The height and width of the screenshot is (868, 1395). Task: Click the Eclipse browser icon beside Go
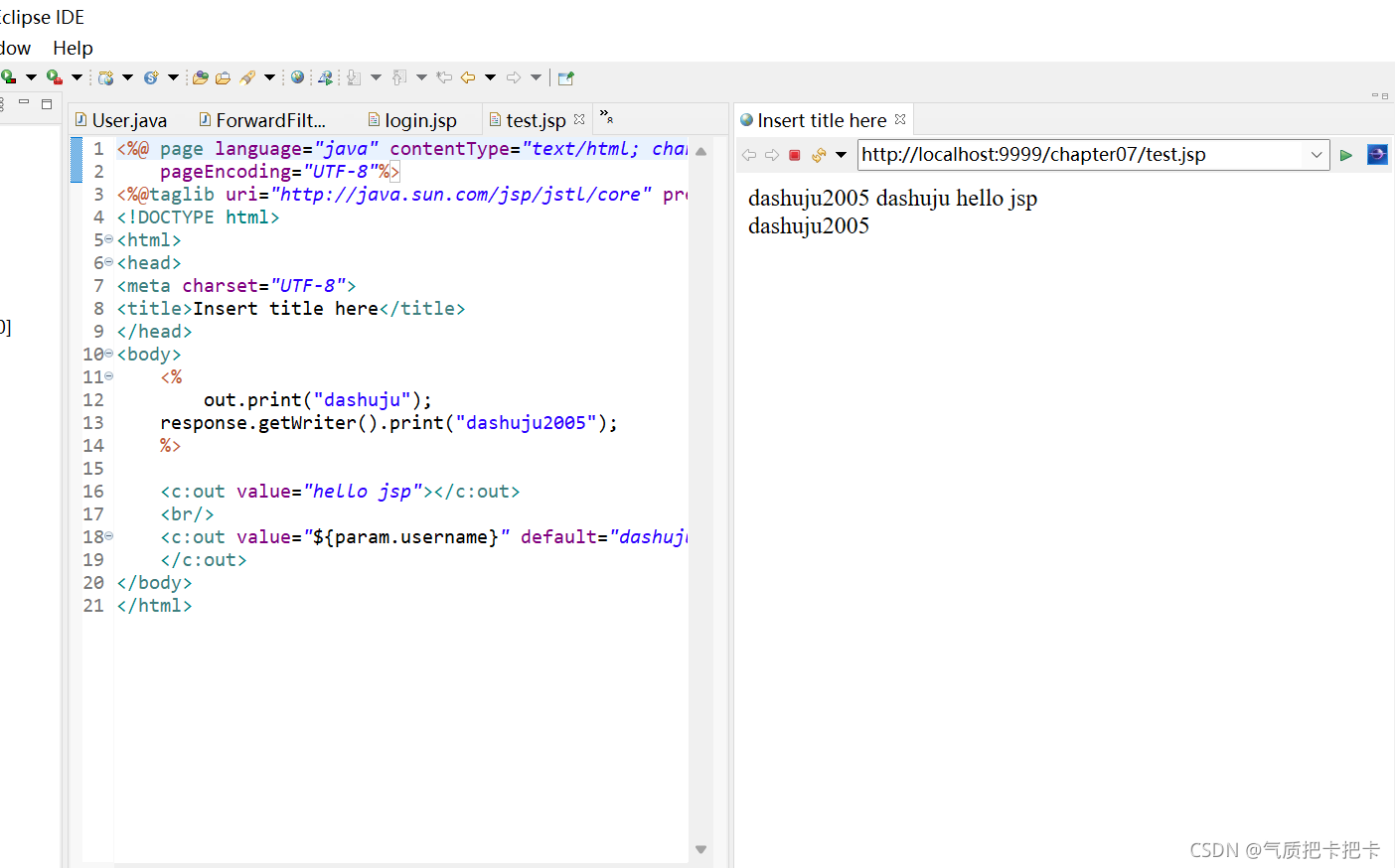coord(1377,155)
